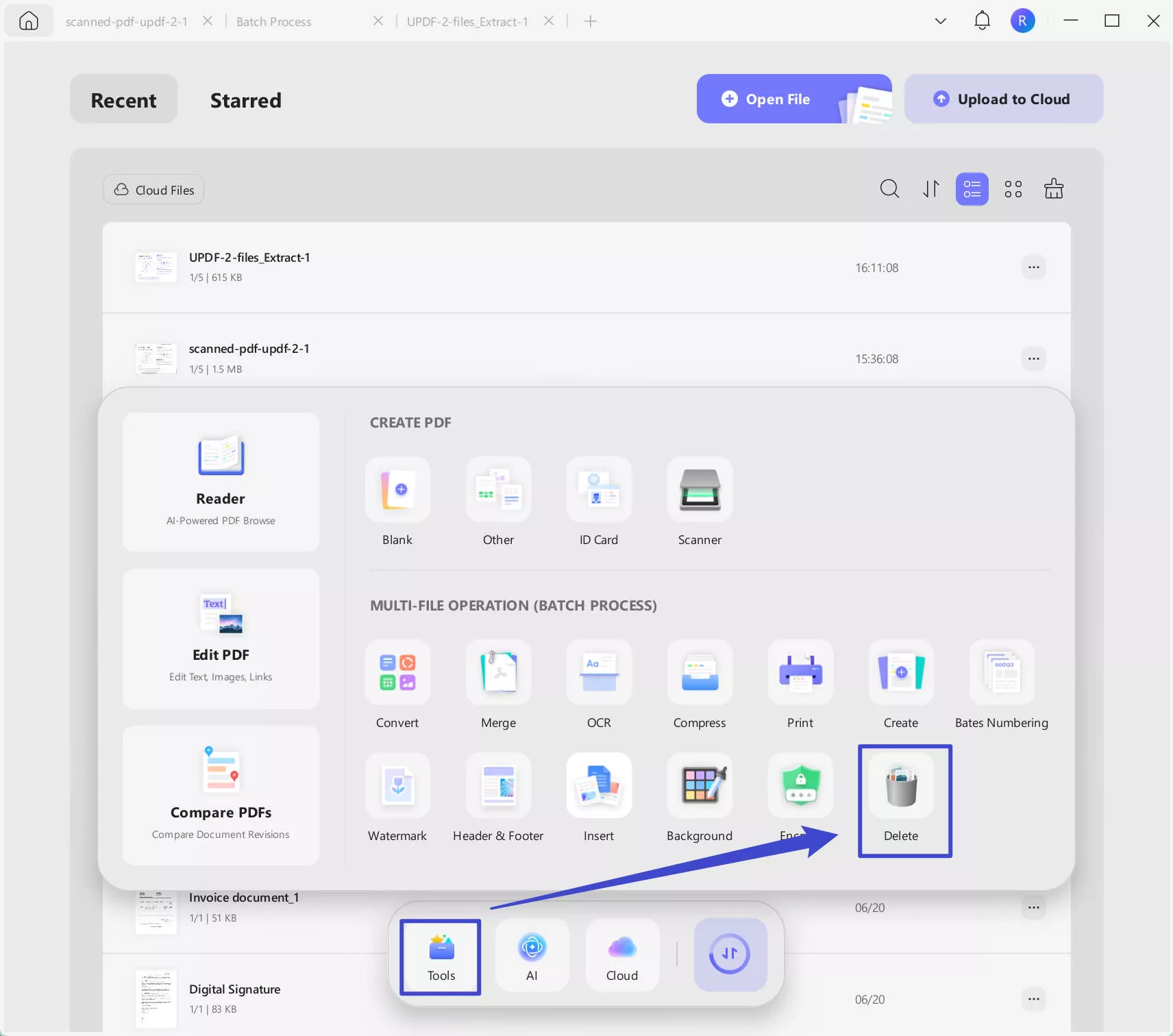Open more options for Digital Signature
This screenshot has height=1036, width=1173.
coord(1033,999)
